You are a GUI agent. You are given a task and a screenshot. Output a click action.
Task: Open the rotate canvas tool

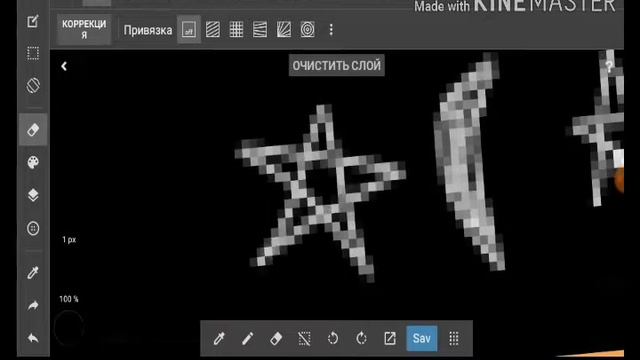(33, 85)
